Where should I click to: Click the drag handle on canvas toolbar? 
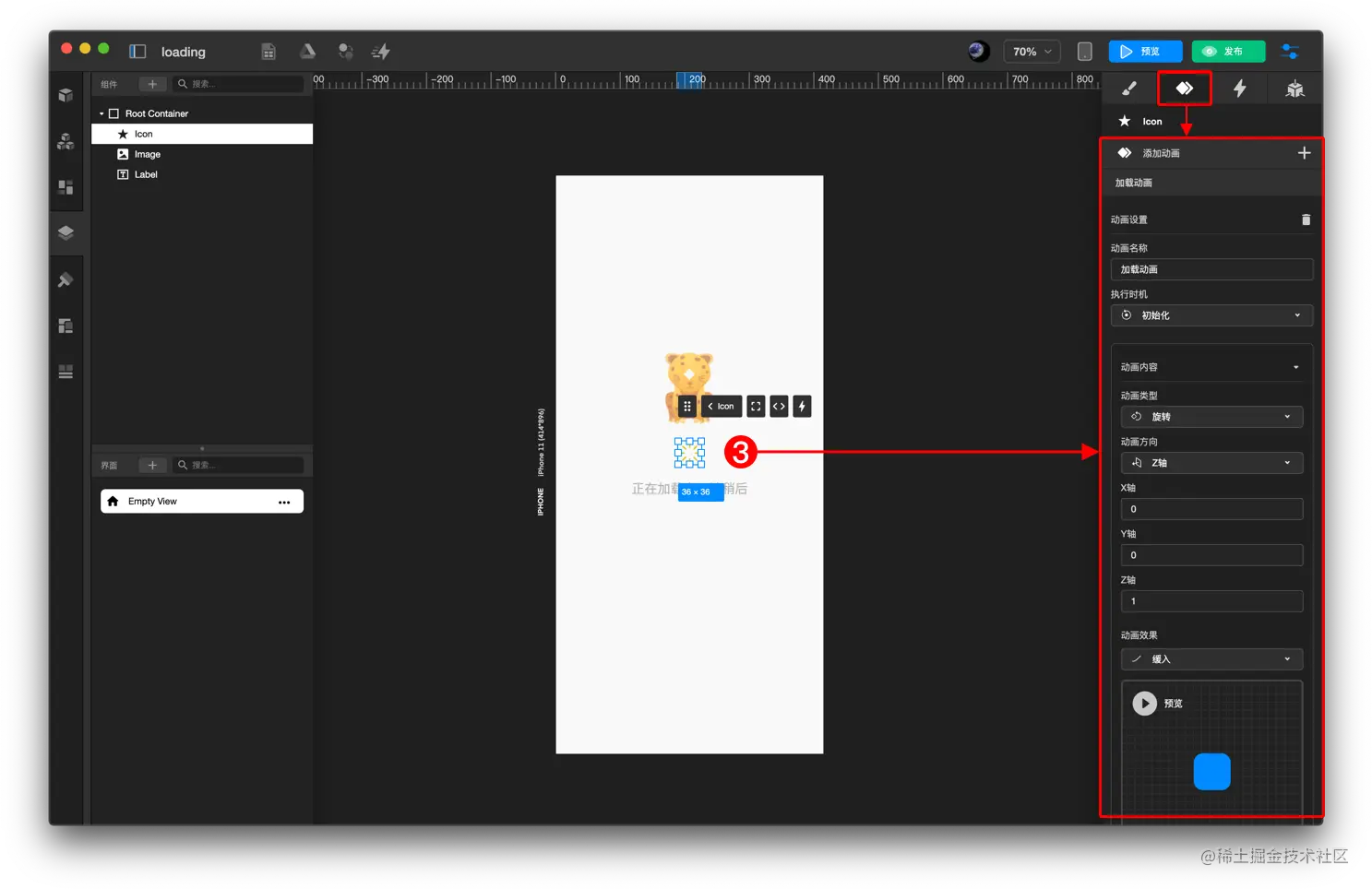tap(686, 406)
